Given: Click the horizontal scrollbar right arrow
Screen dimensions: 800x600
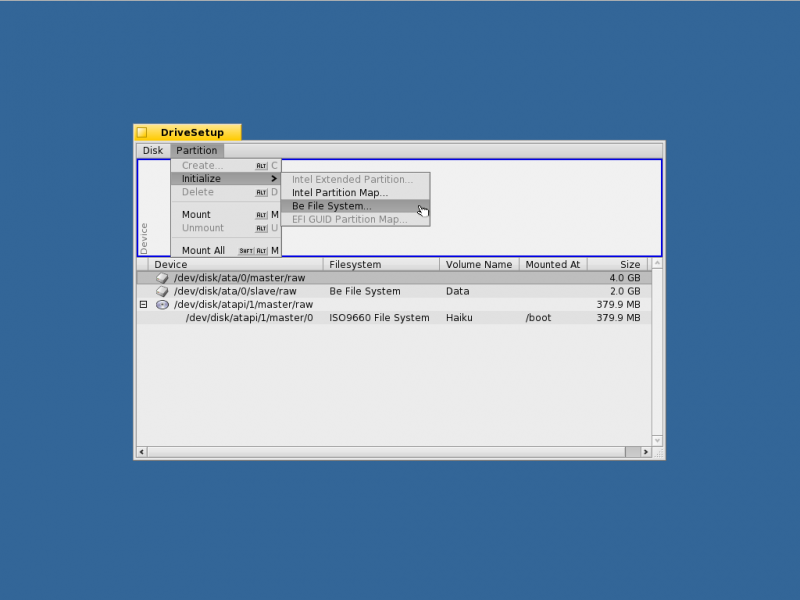Looking at the screenshot, I should click(x=646, y=452).
